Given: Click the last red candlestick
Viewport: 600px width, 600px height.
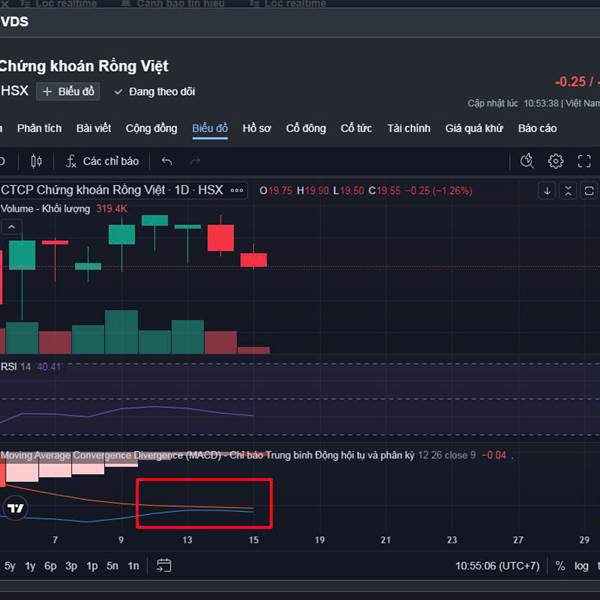Looking at the screenshot, I should [253, 260].
